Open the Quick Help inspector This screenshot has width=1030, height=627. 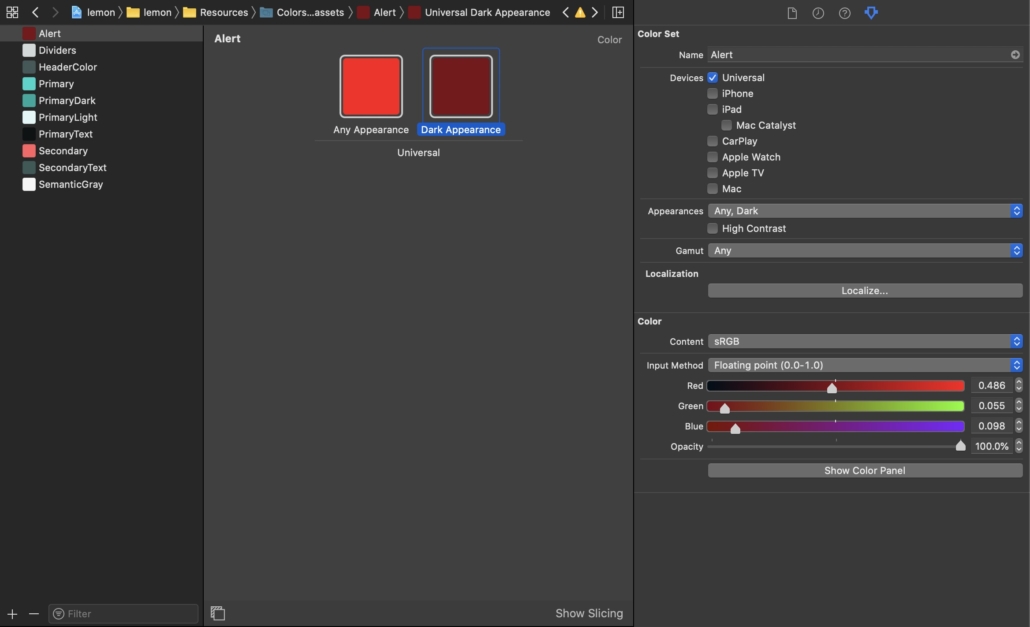(x=844, y=13)
